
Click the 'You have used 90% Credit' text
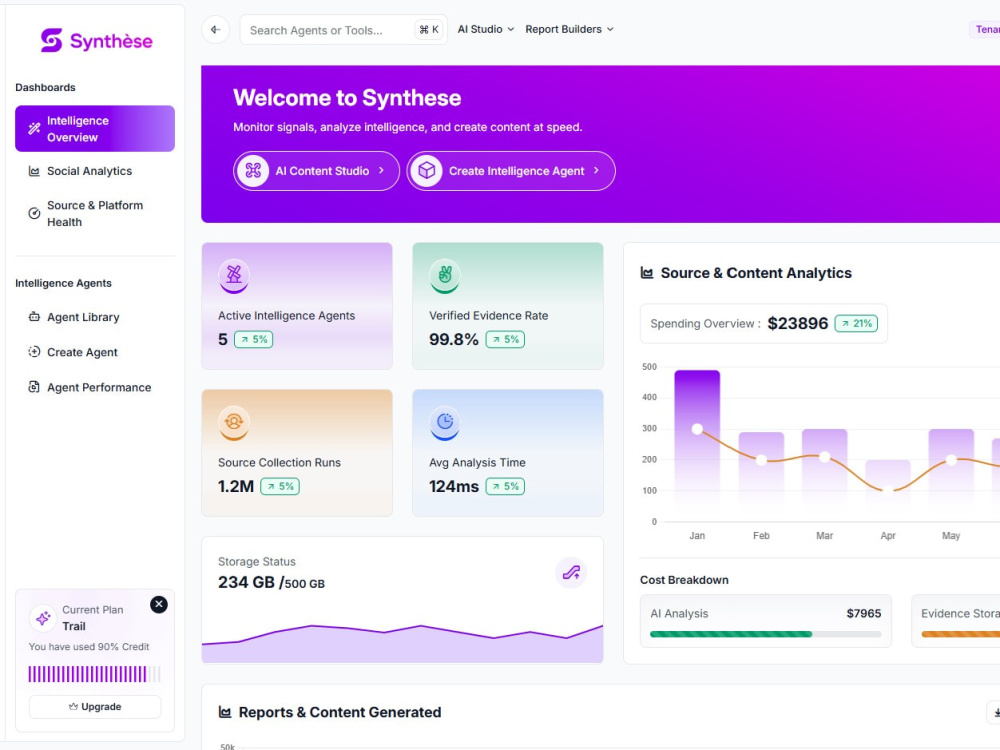click(89, 647)
